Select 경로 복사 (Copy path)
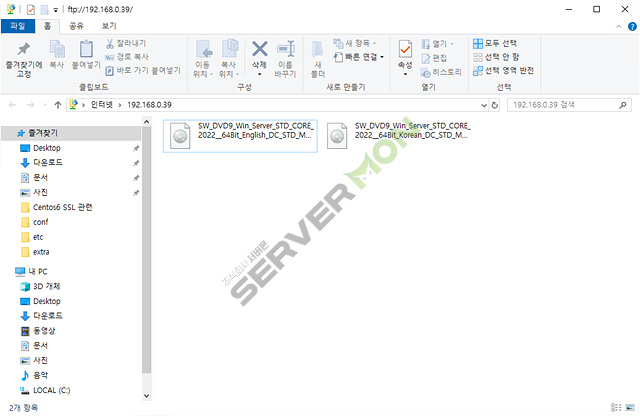Screen dimensions: 640x416 [x=127, y=57]
